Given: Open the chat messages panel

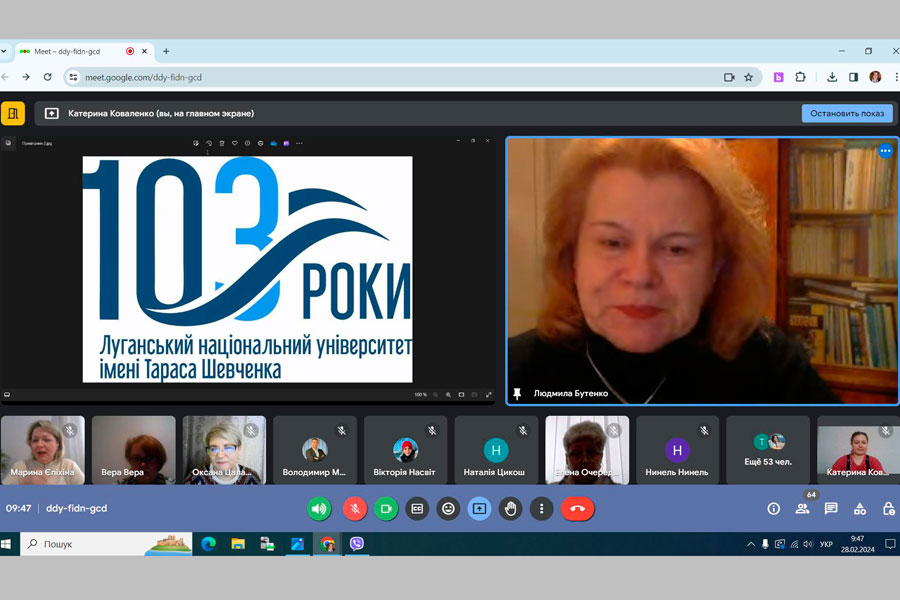Looking at the screenshot, I should point(831,509).
